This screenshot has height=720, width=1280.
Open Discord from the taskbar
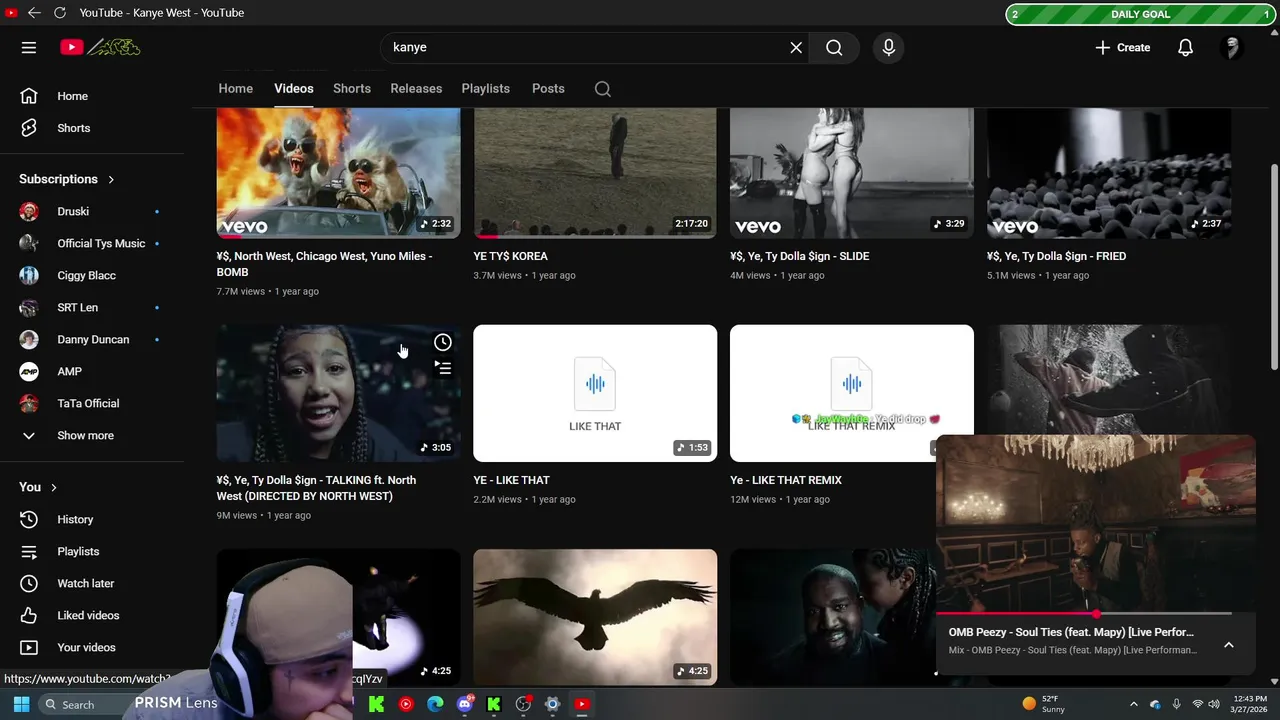(464, 704)
